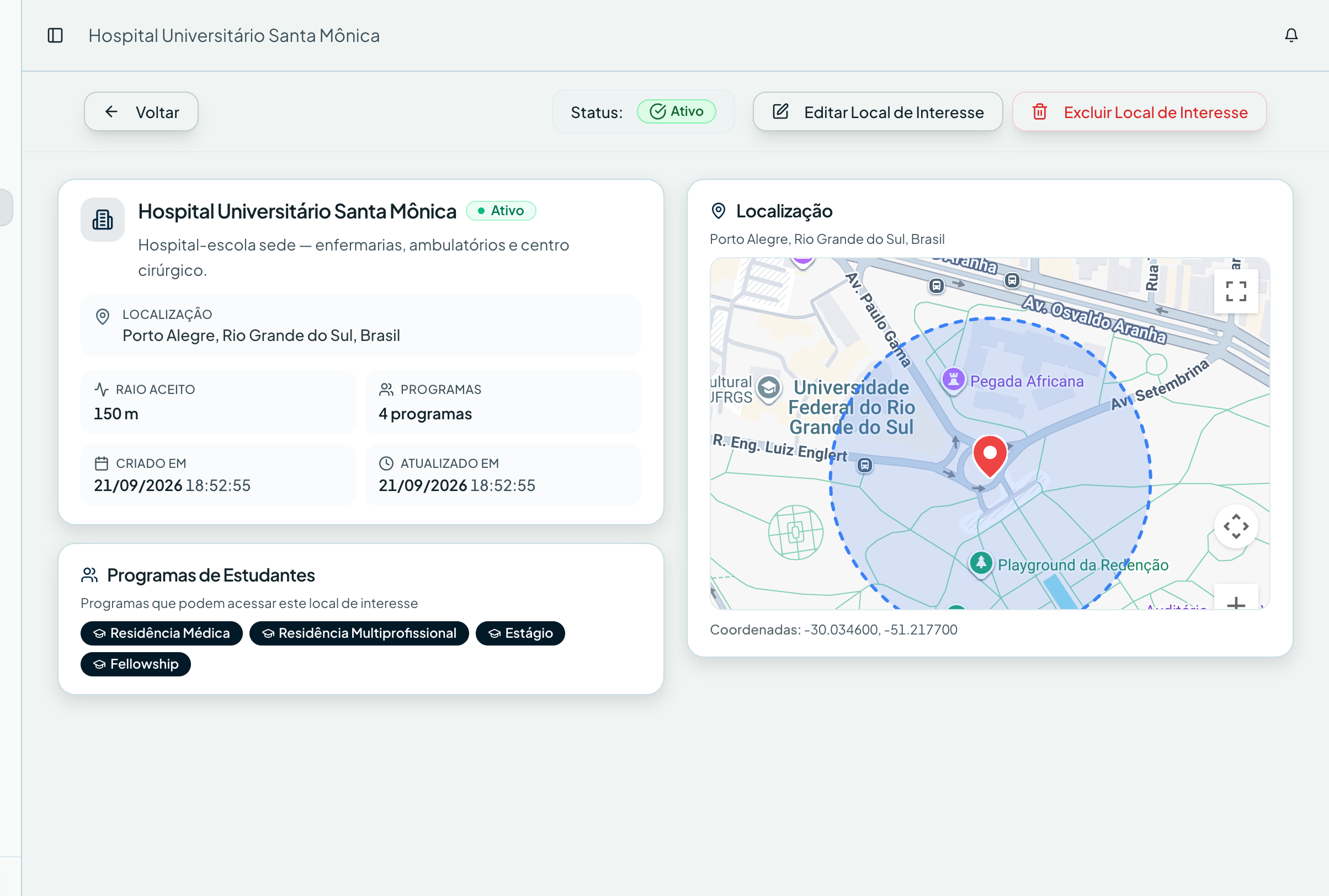Click the Ativo status badge in toolbar
This screenshot has height=896, width=1329.
tap(676, 111)
